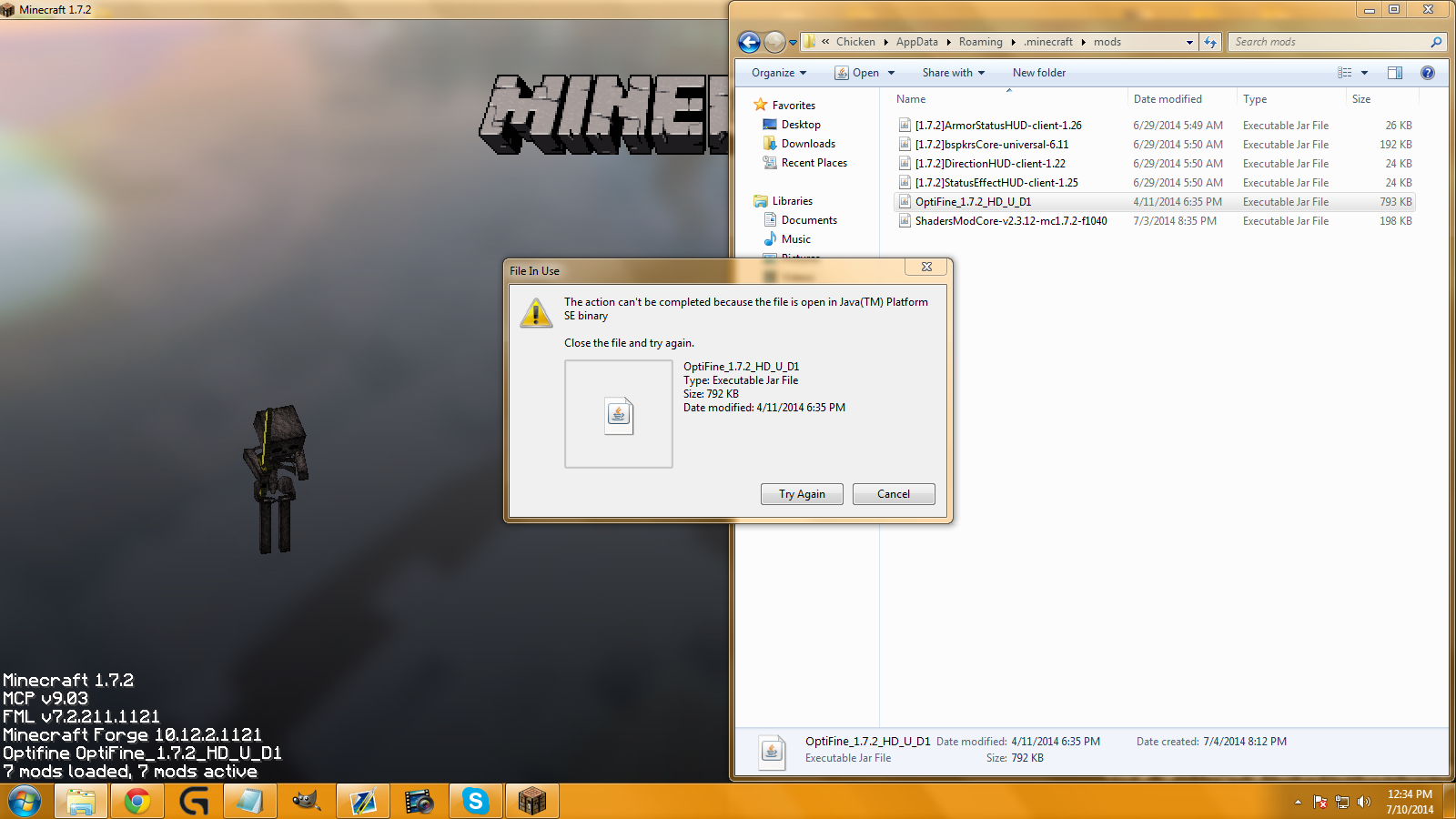
Task: Select Desktop in the navigation pane
Action: coord(801,125)
